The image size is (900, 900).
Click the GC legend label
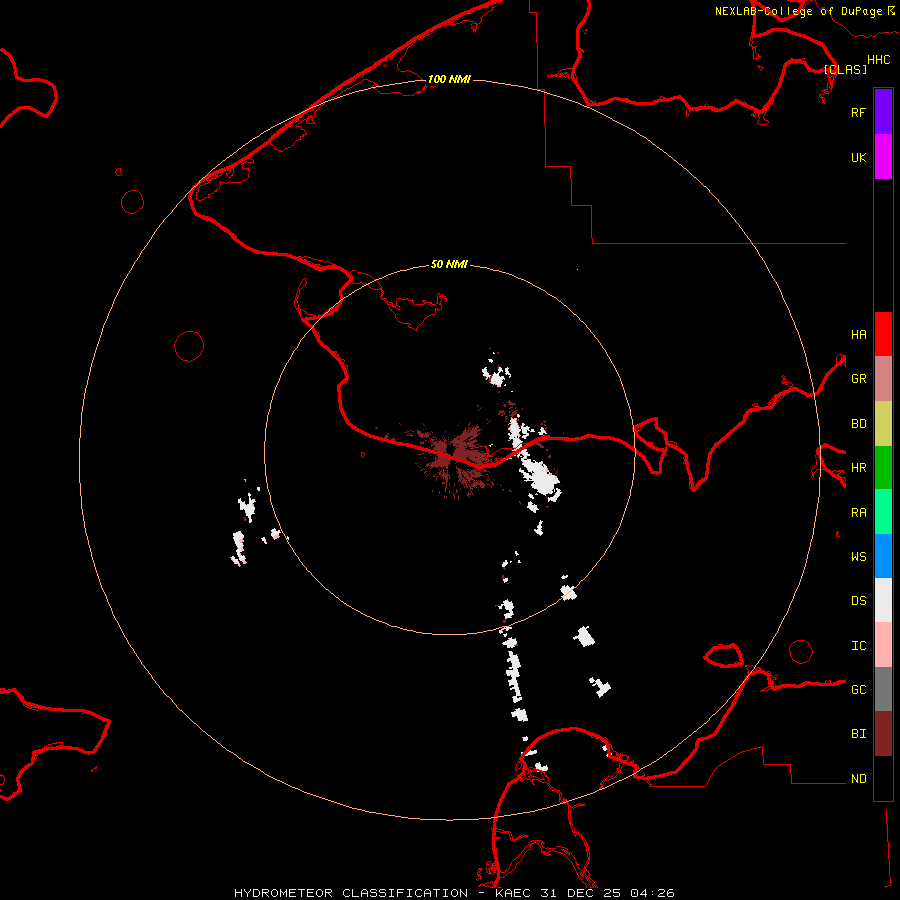tap(858, 690)
